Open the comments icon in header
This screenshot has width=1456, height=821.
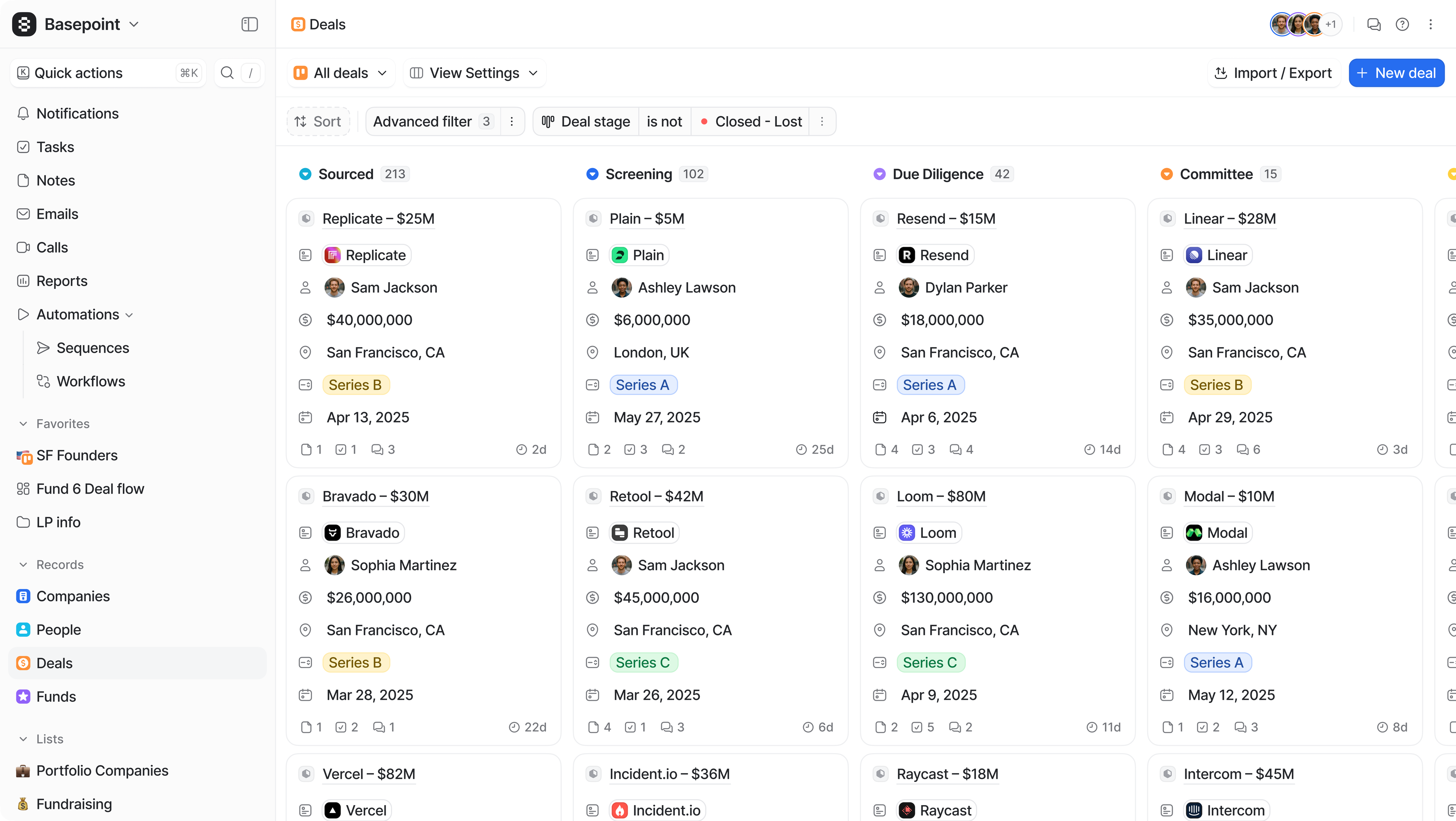tap(1373, 24)
